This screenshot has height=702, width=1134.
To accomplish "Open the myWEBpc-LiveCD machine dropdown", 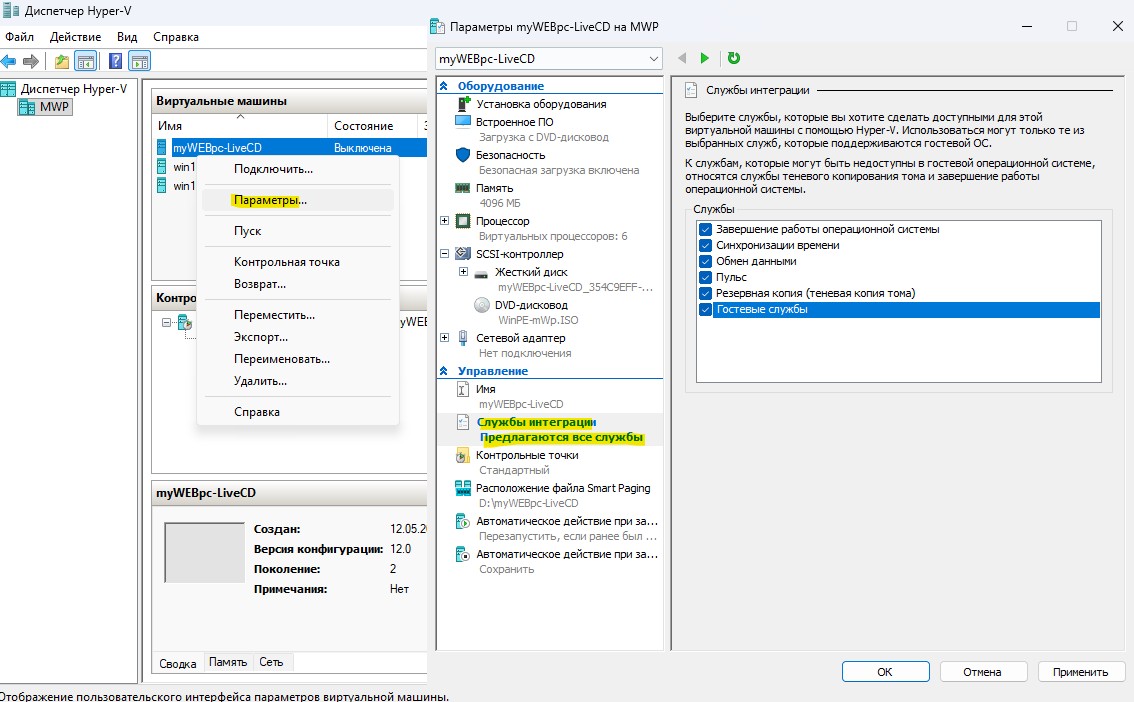I will click(x=655, y=58).
